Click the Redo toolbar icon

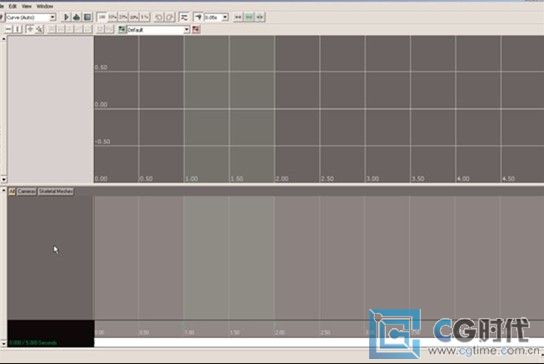[170, 17]
